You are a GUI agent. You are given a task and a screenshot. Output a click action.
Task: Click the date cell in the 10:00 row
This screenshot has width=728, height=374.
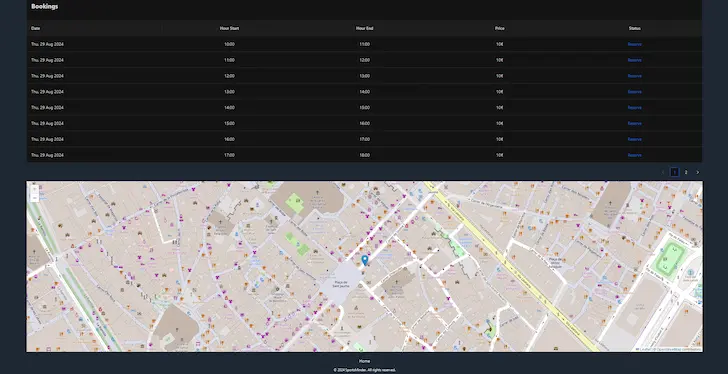[47, 44]
